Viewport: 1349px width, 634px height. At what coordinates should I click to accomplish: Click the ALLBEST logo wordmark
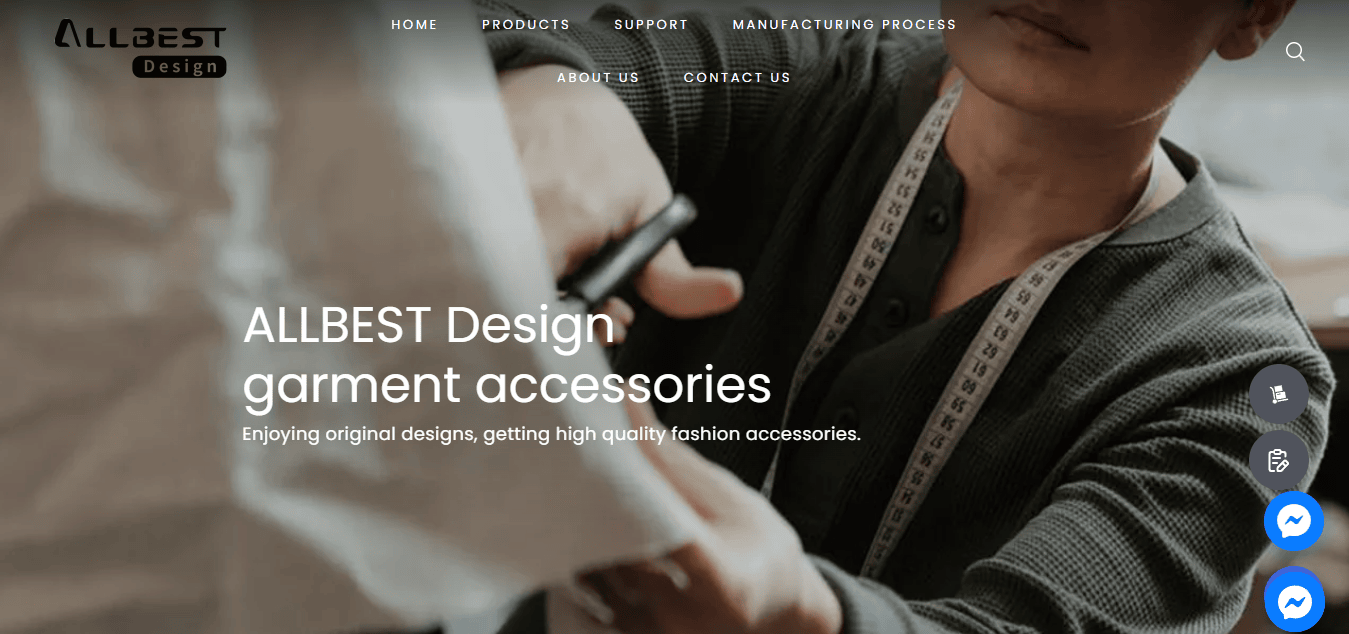140,36
